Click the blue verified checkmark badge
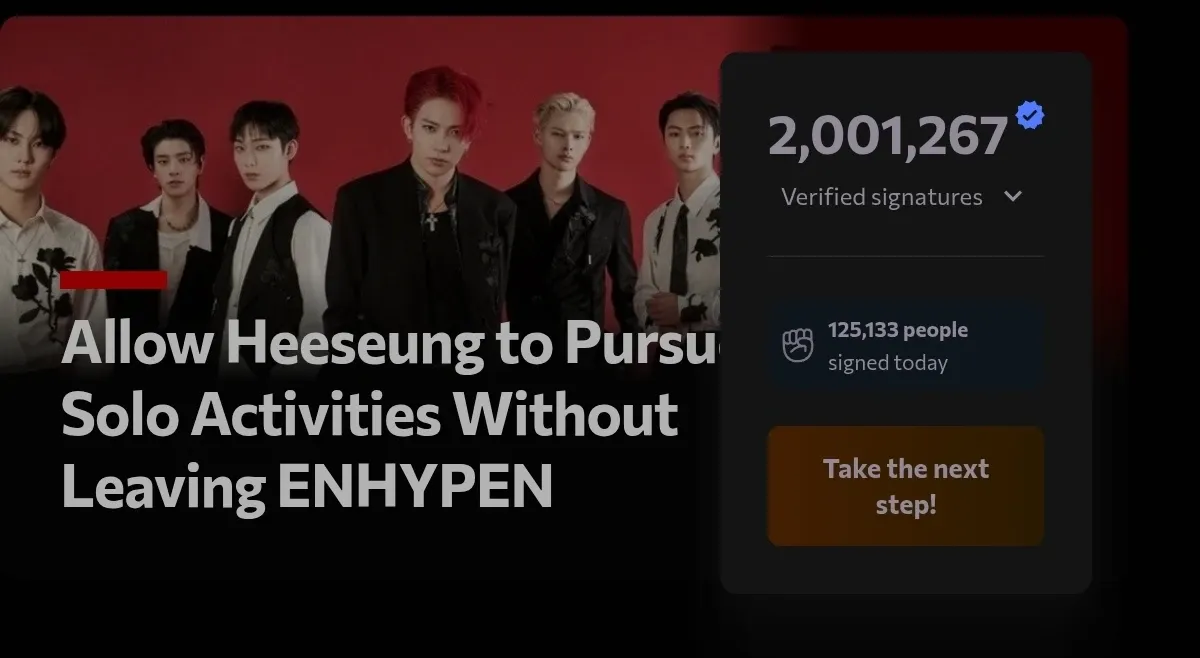Image resolution: width=1200 pixels, height=658 pixels. pyautogui.click(x=1030, y=116)
